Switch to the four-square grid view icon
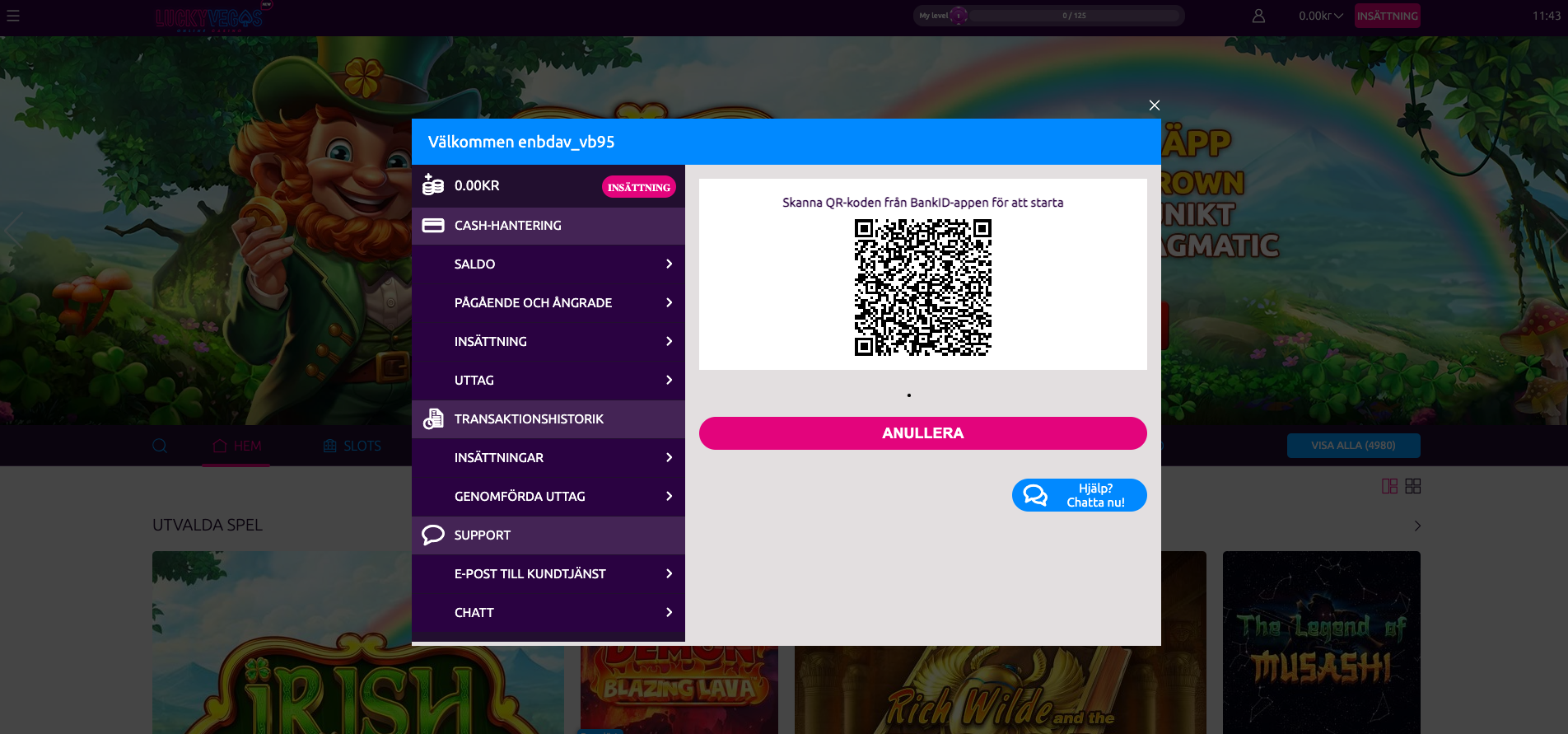The width and height of the screenshot is (1568, 734). click(1413, 486)
